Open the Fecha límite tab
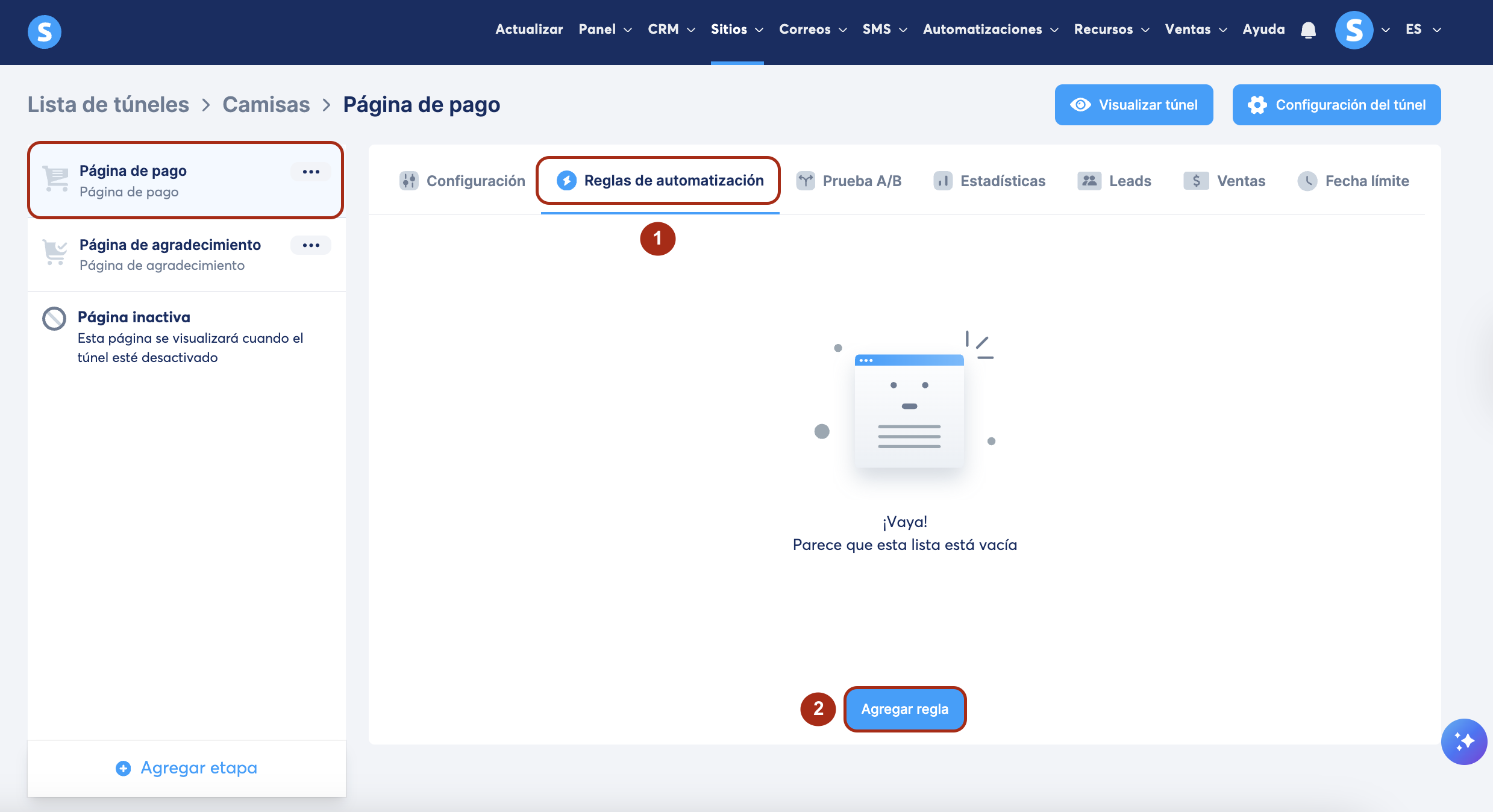 click(x=1353, y=181)
